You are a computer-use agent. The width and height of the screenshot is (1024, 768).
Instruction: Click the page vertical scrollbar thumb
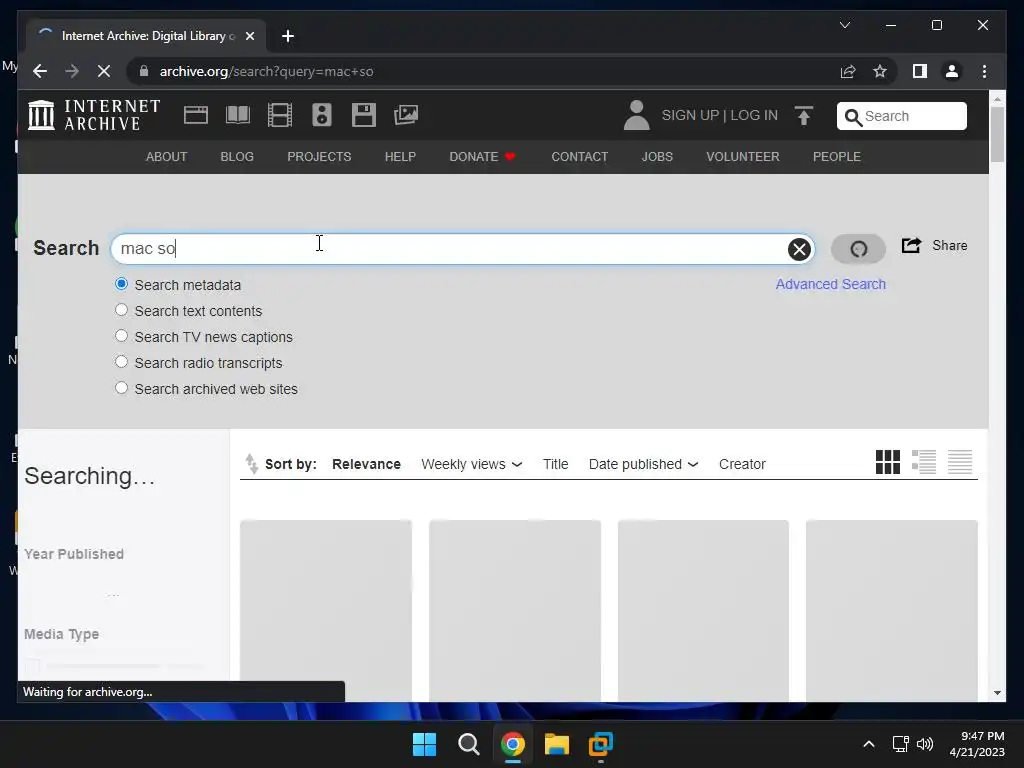point(997,133)
